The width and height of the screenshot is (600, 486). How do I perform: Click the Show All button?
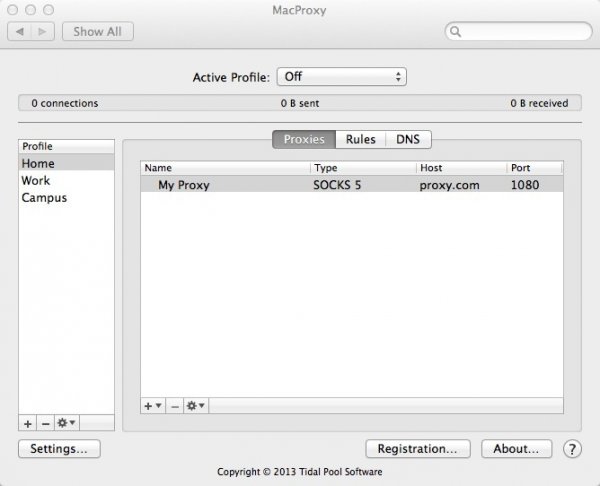coord(98,31)
